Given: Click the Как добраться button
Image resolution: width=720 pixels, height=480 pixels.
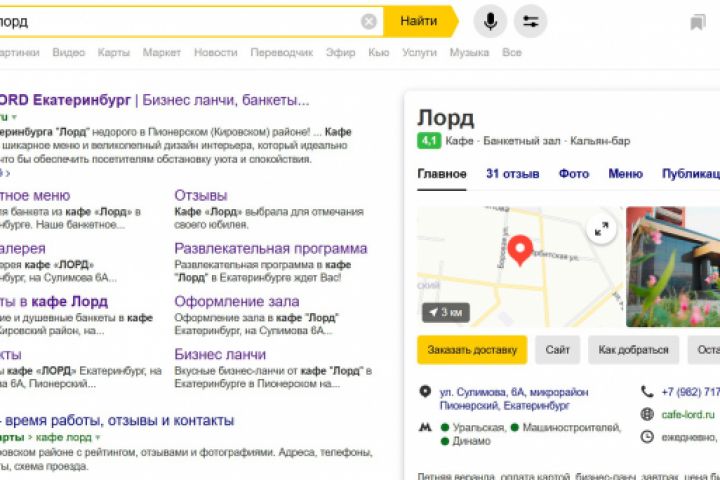Looking at the screenshot, I should [633, 350].
